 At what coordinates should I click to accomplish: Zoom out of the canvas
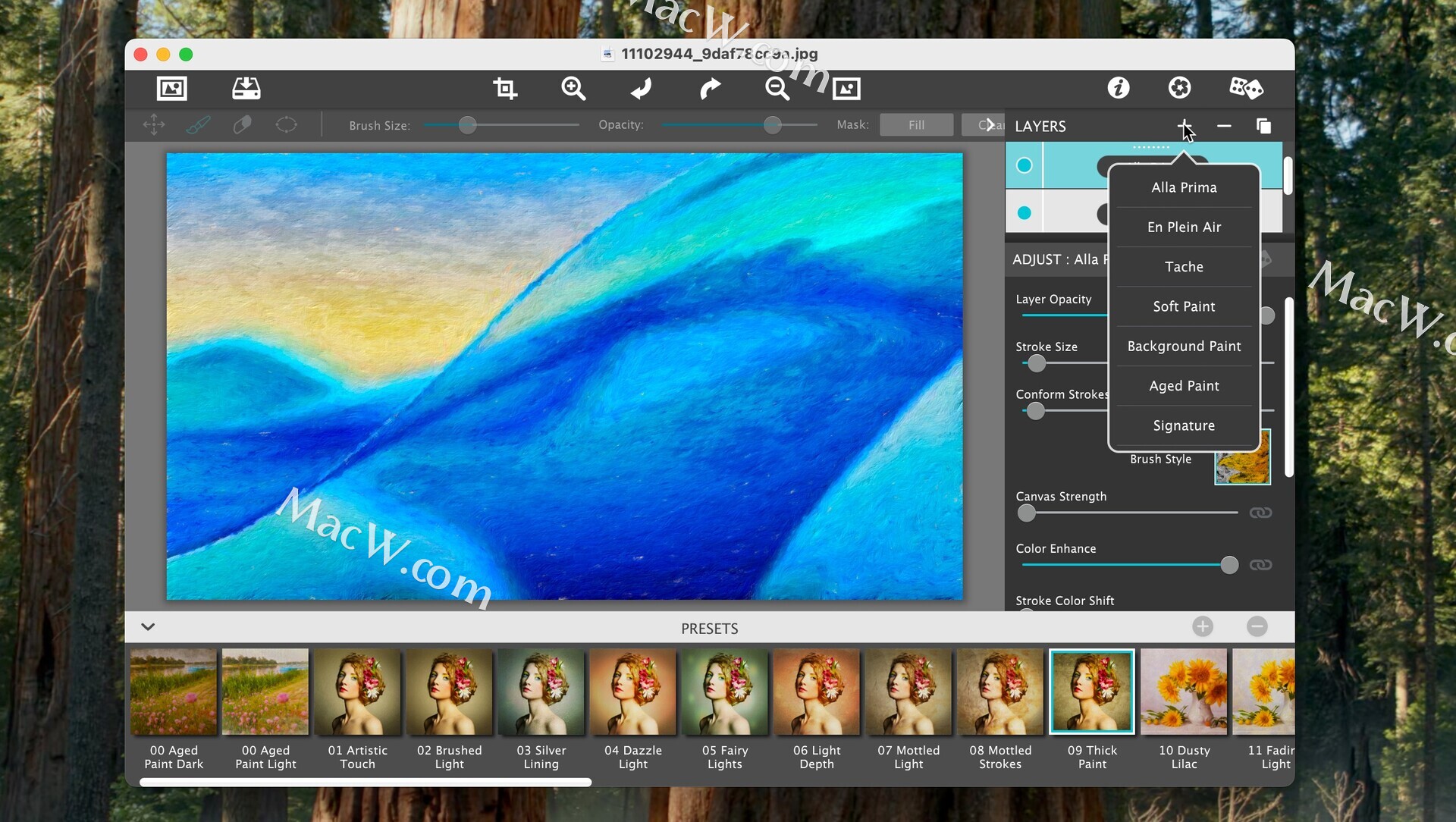pos(777,89)
